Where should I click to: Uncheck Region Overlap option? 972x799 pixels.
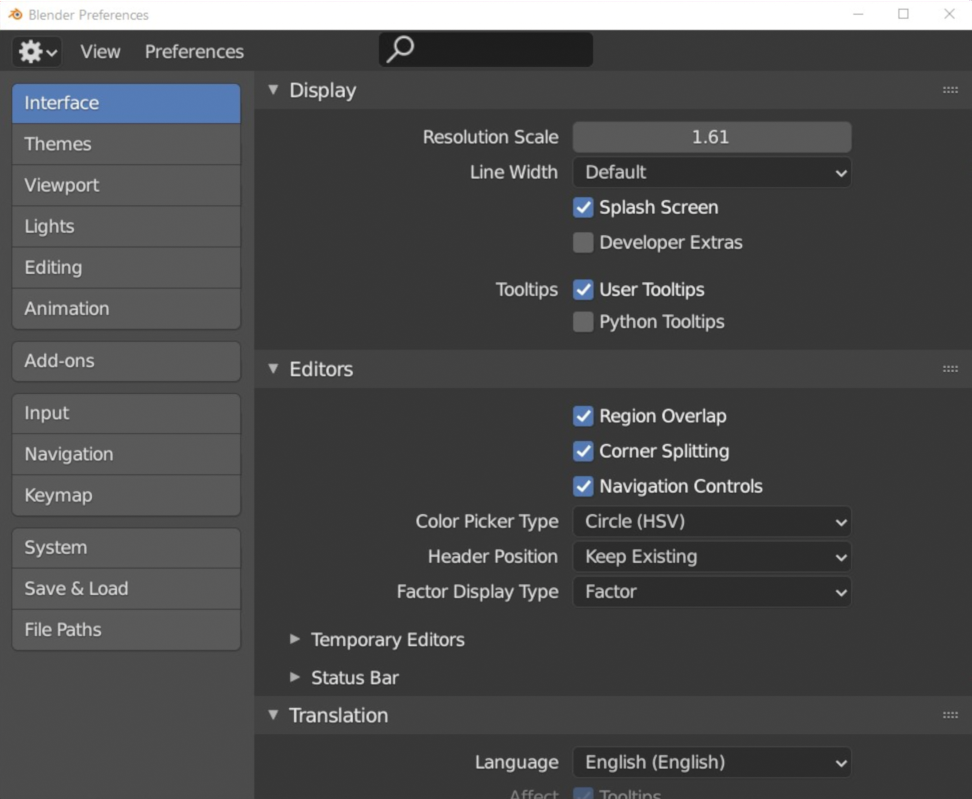(x=583, y=416)
